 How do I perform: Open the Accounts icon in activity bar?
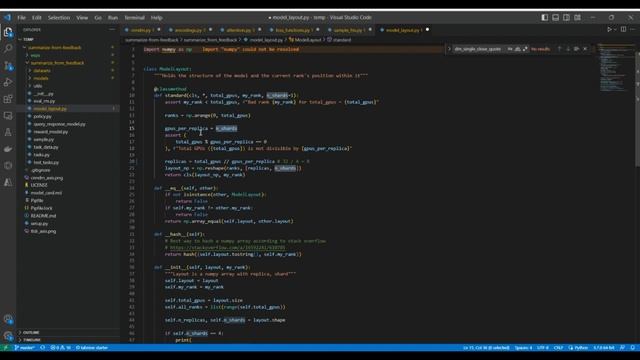[x=8, y=319]
